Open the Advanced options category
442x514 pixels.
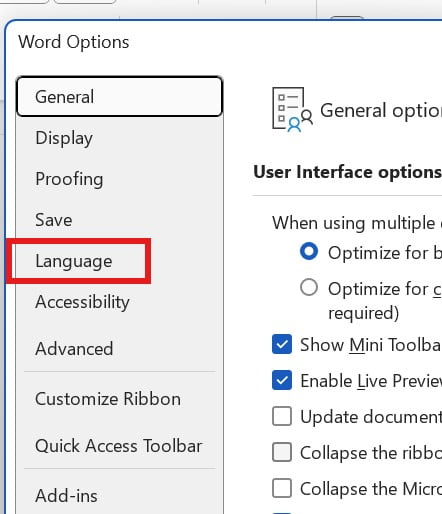point(74,349)
